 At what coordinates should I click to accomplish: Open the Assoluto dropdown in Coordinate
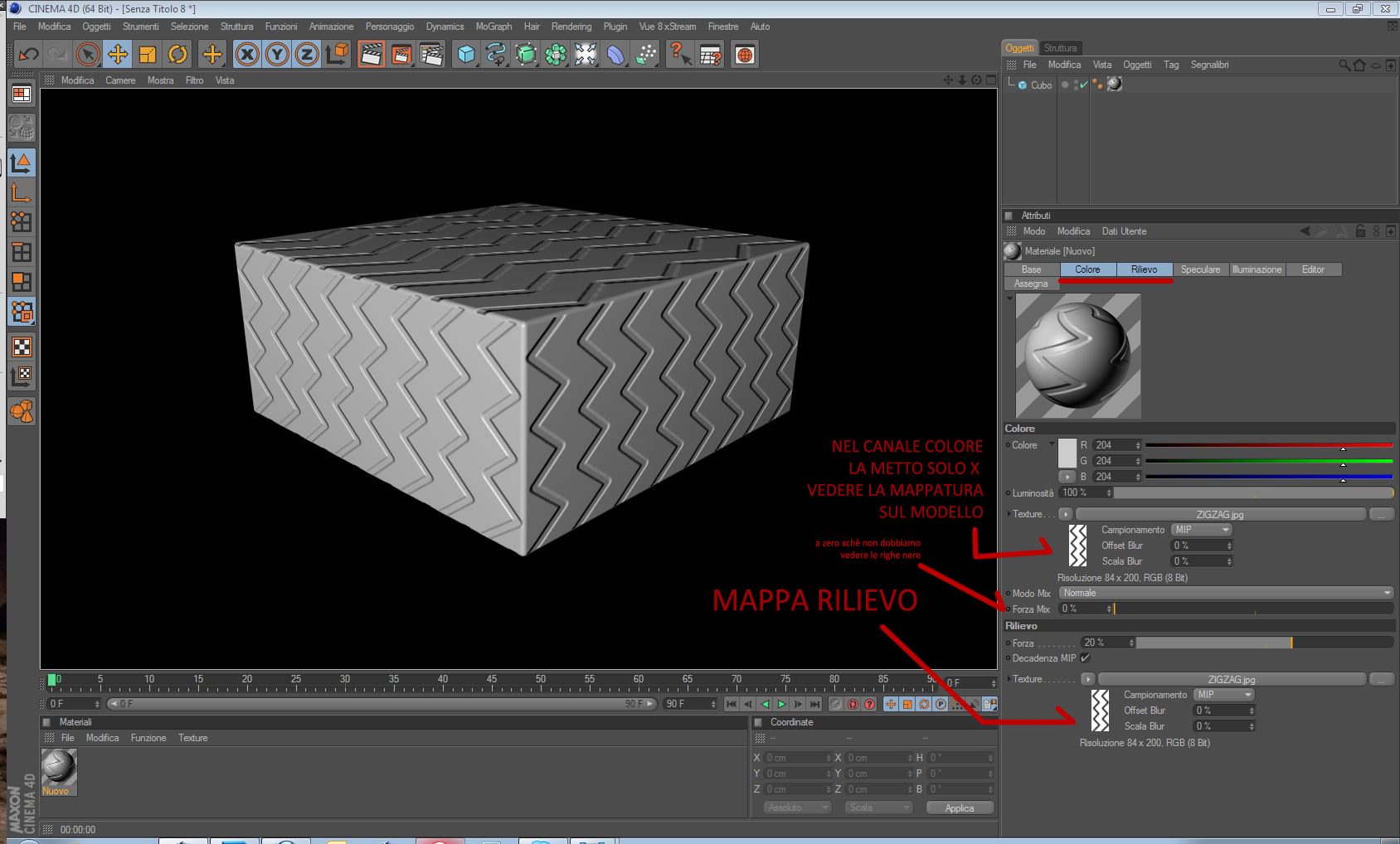(797, 808)
